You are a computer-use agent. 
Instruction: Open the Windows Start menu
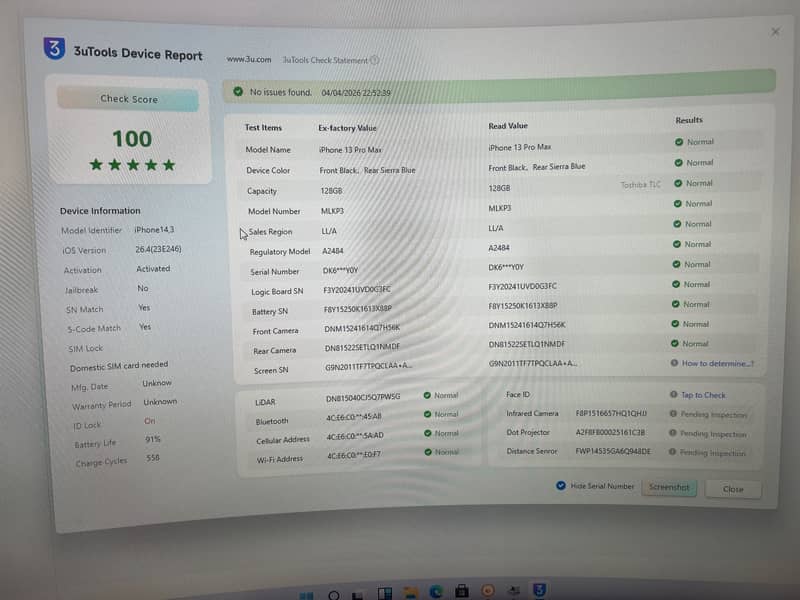306,595
